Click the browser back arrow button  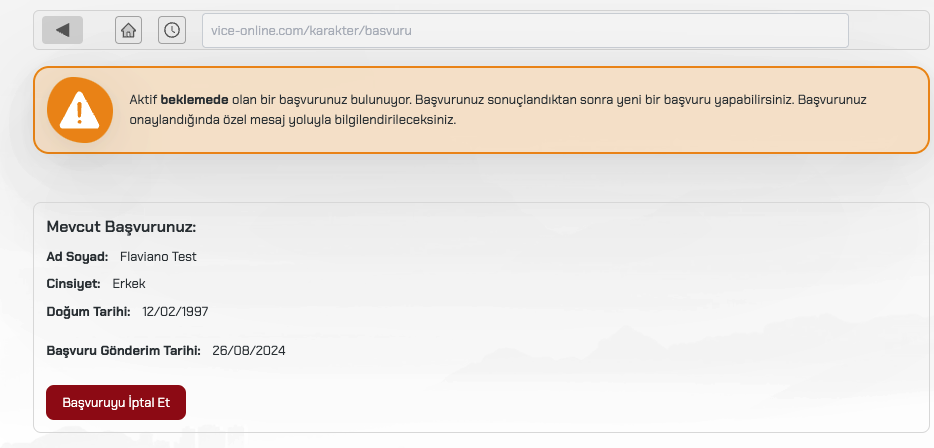point(62,30)
